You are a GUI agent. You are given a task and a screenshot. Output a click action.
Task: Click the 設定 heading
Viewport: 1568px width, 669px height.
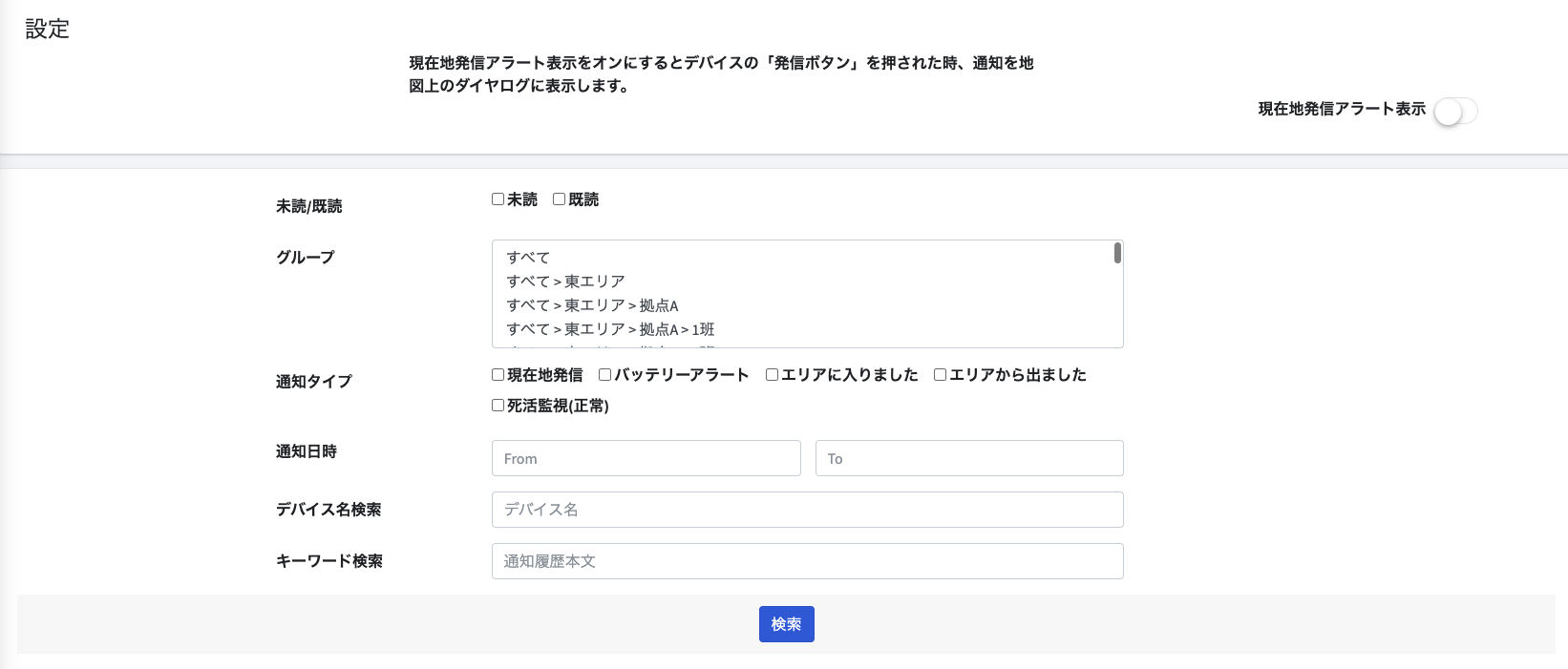point(47,30)
